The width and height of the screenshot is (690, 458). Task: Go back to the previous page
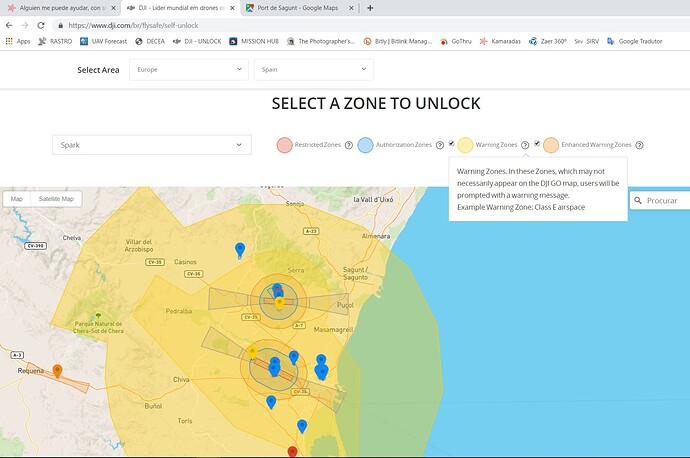(x=9, y=26)
